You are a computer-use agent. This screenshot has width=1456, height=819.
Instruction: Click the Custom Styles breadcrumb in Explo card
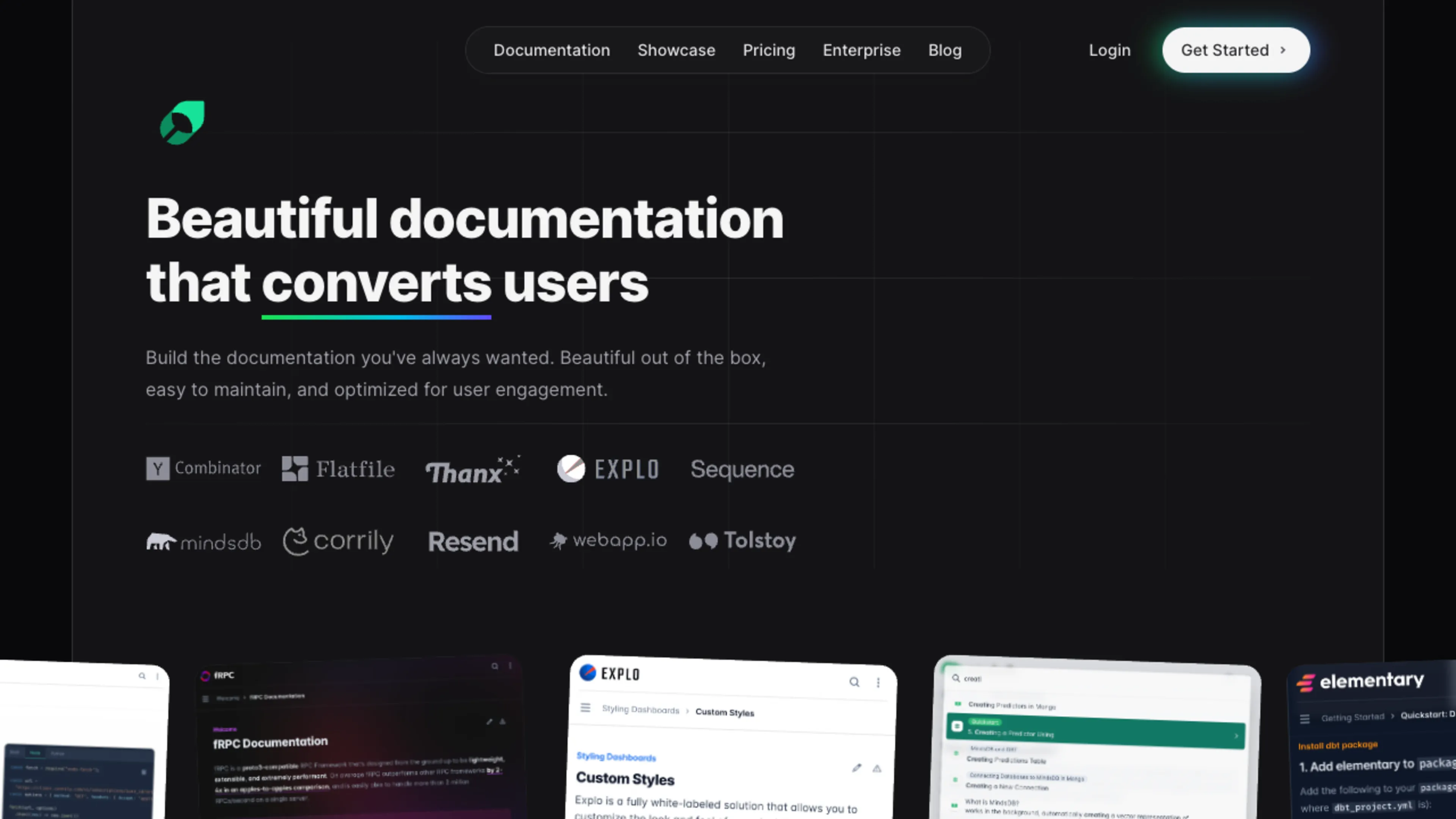(x=725, y=712)
